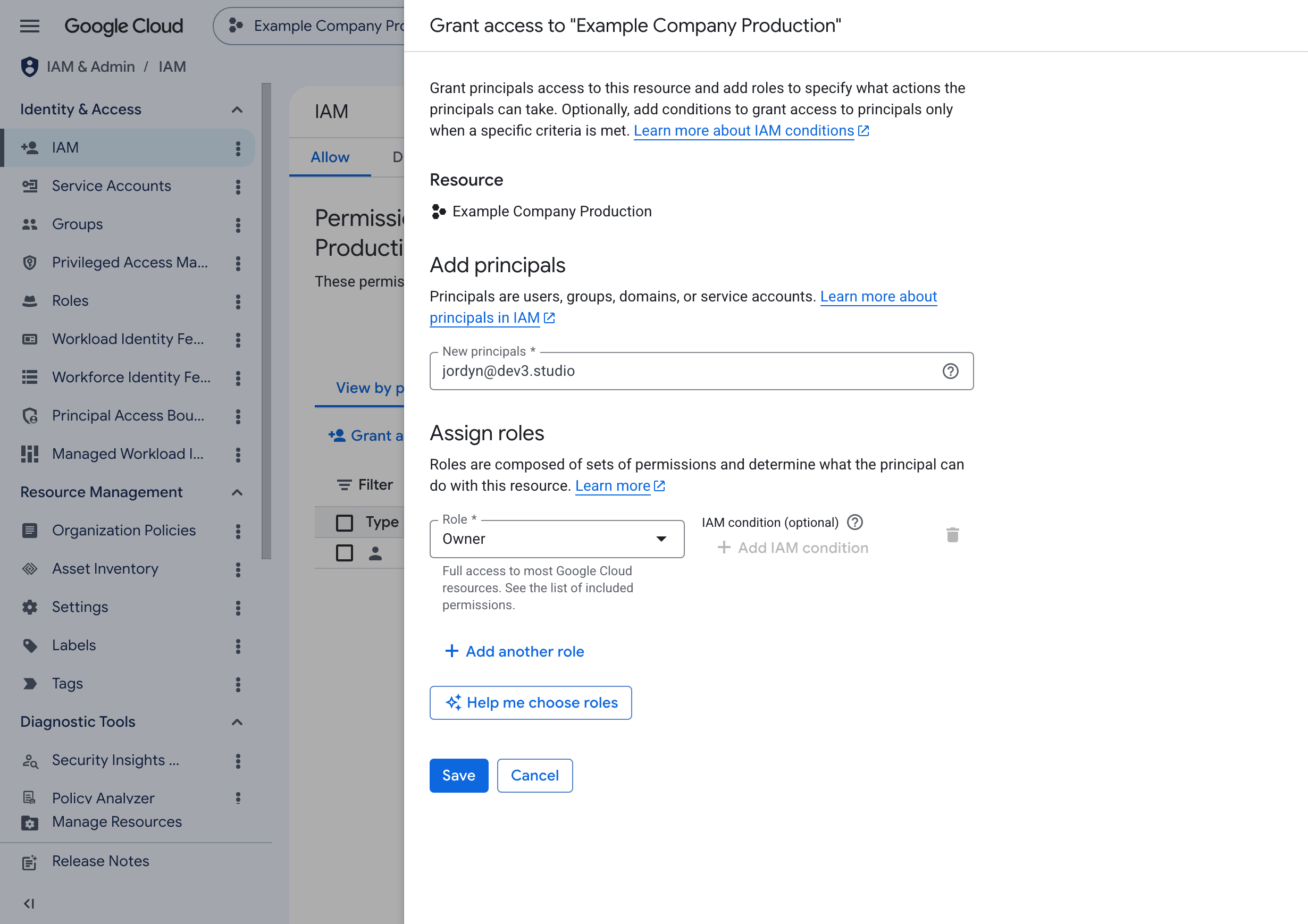Collapse the Diagnostic Tools section

pos(237,722)
